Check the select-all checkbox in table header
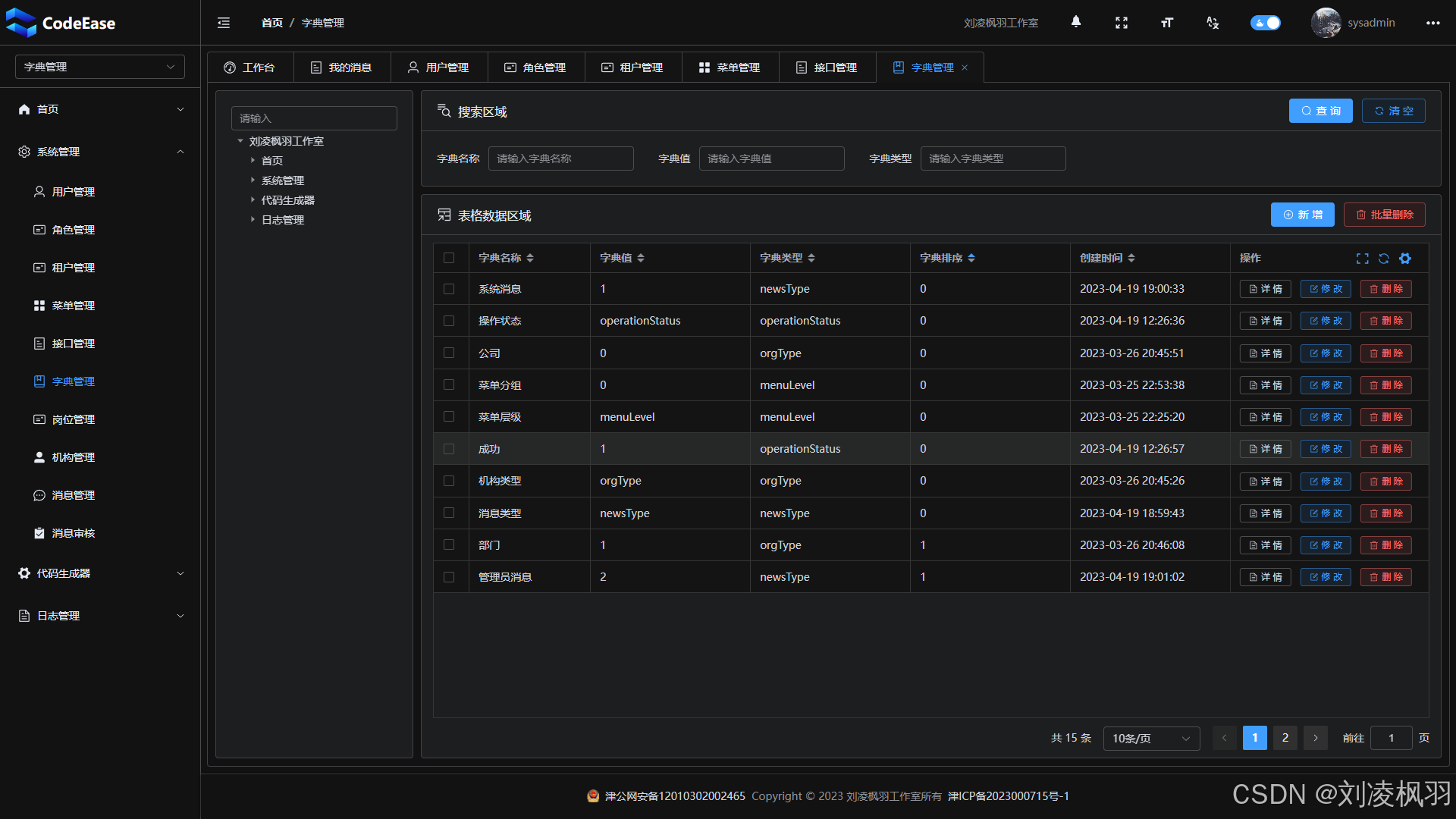 pos(449,258)
